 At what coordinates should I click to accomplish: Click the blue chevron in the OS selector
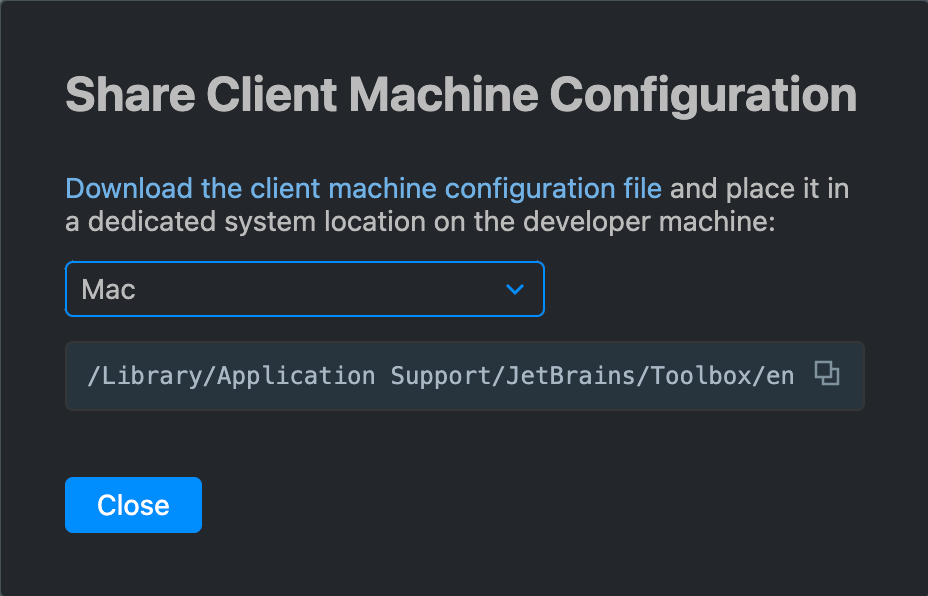[515, 289]
